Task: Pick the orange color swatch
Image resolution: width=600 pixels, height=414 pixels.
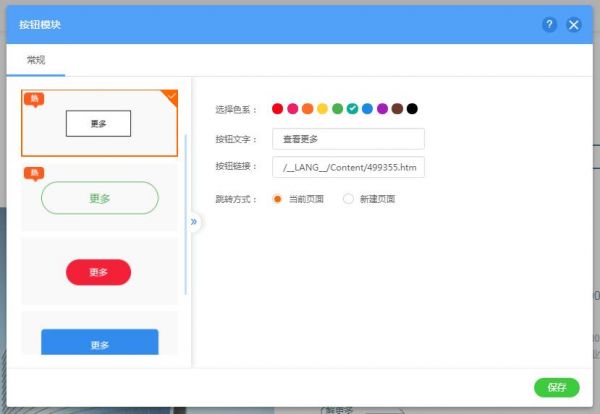Action: click(308, 109)
